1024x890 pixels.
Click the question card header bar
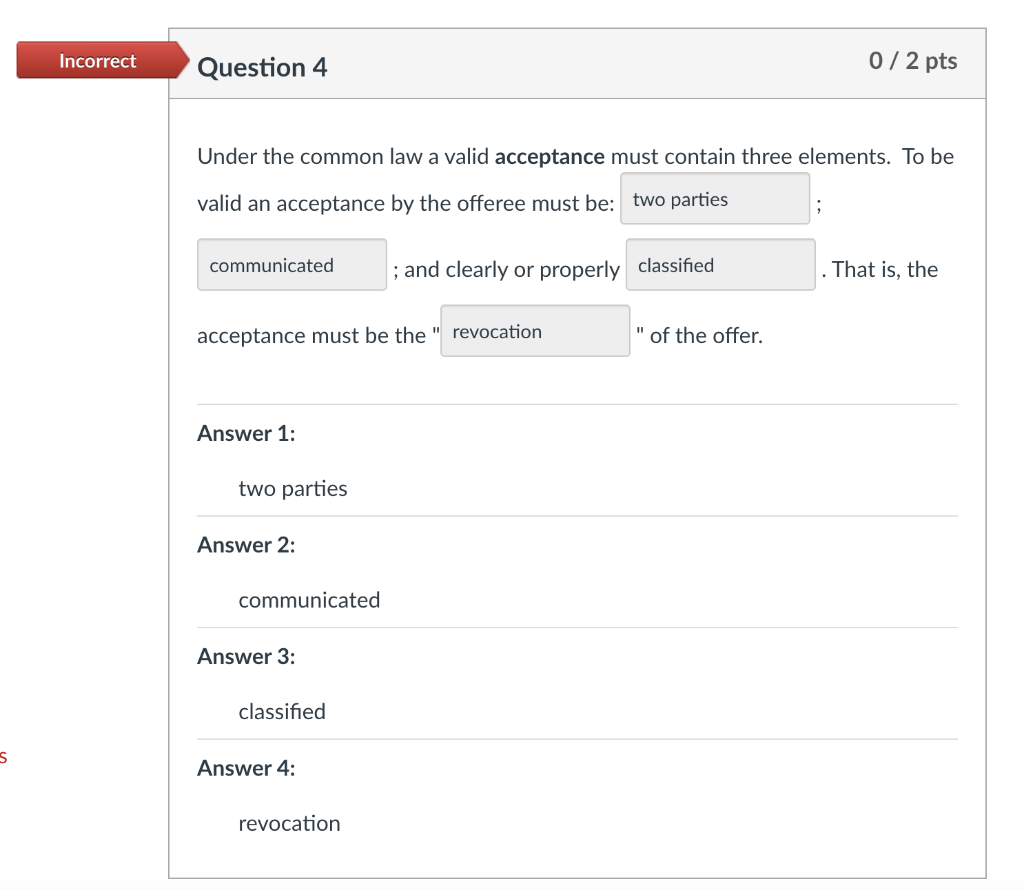(x=600, y=62)
